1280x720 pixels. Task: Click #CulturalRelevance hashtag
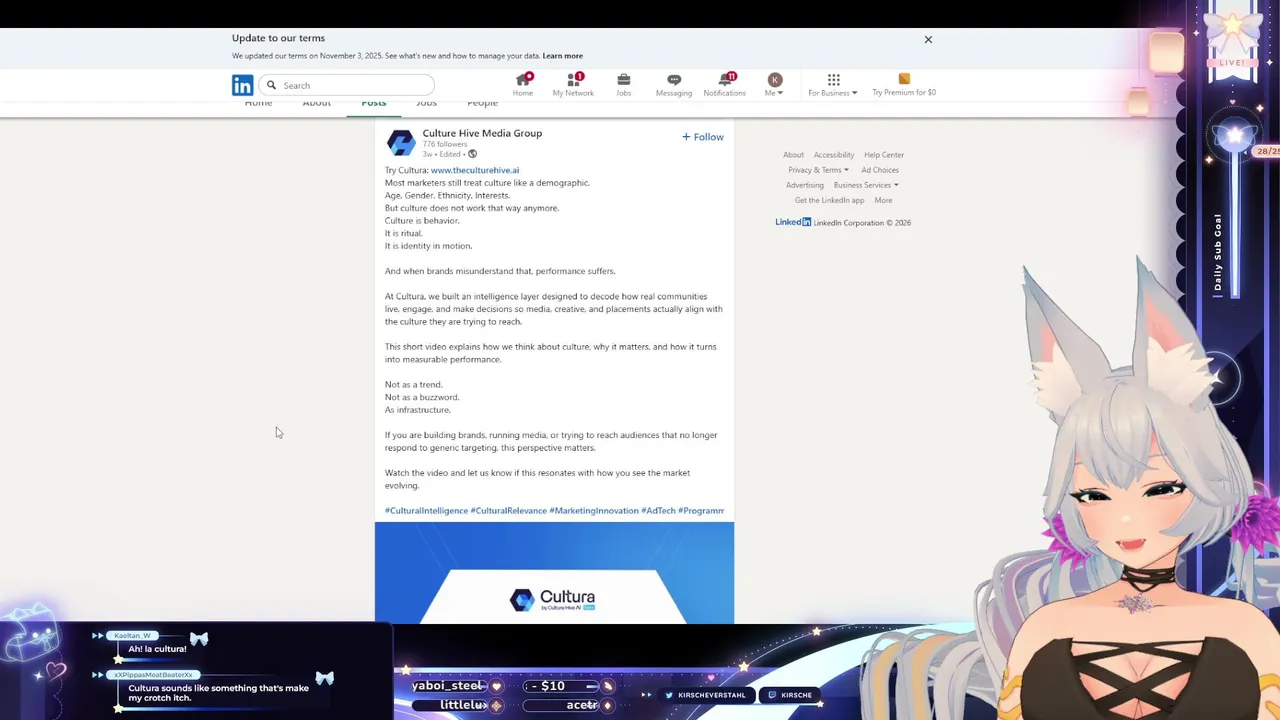pos(508,511)
